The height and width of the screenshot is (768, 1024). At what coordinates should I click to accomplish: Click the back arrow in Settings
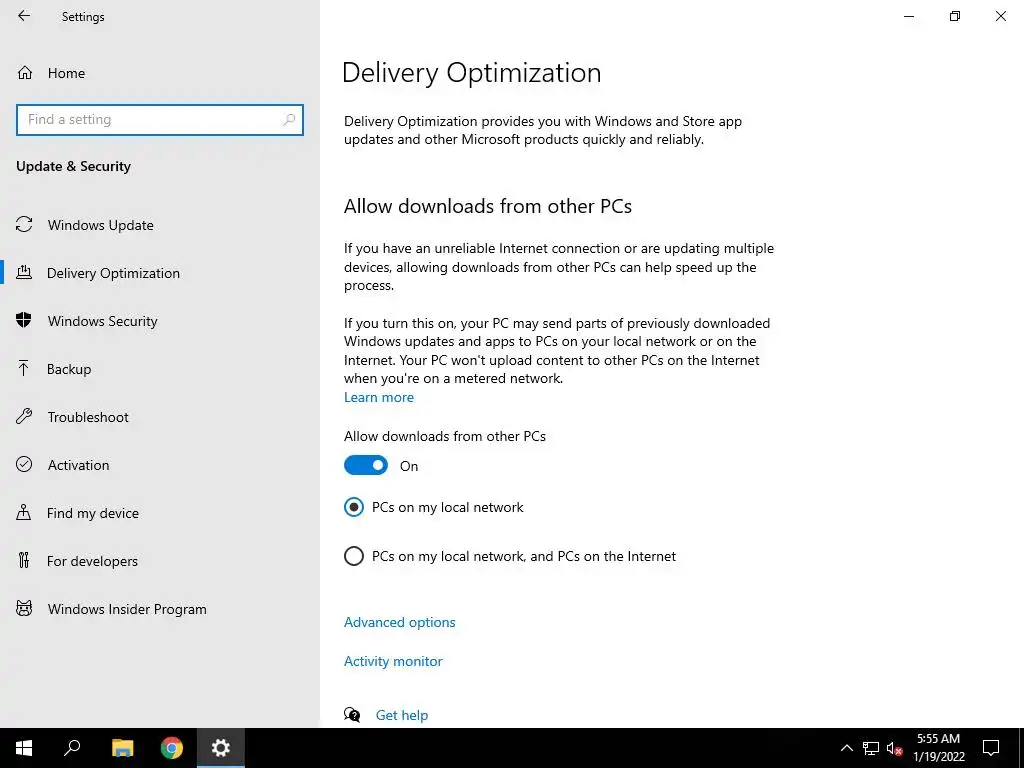[24, 16]
